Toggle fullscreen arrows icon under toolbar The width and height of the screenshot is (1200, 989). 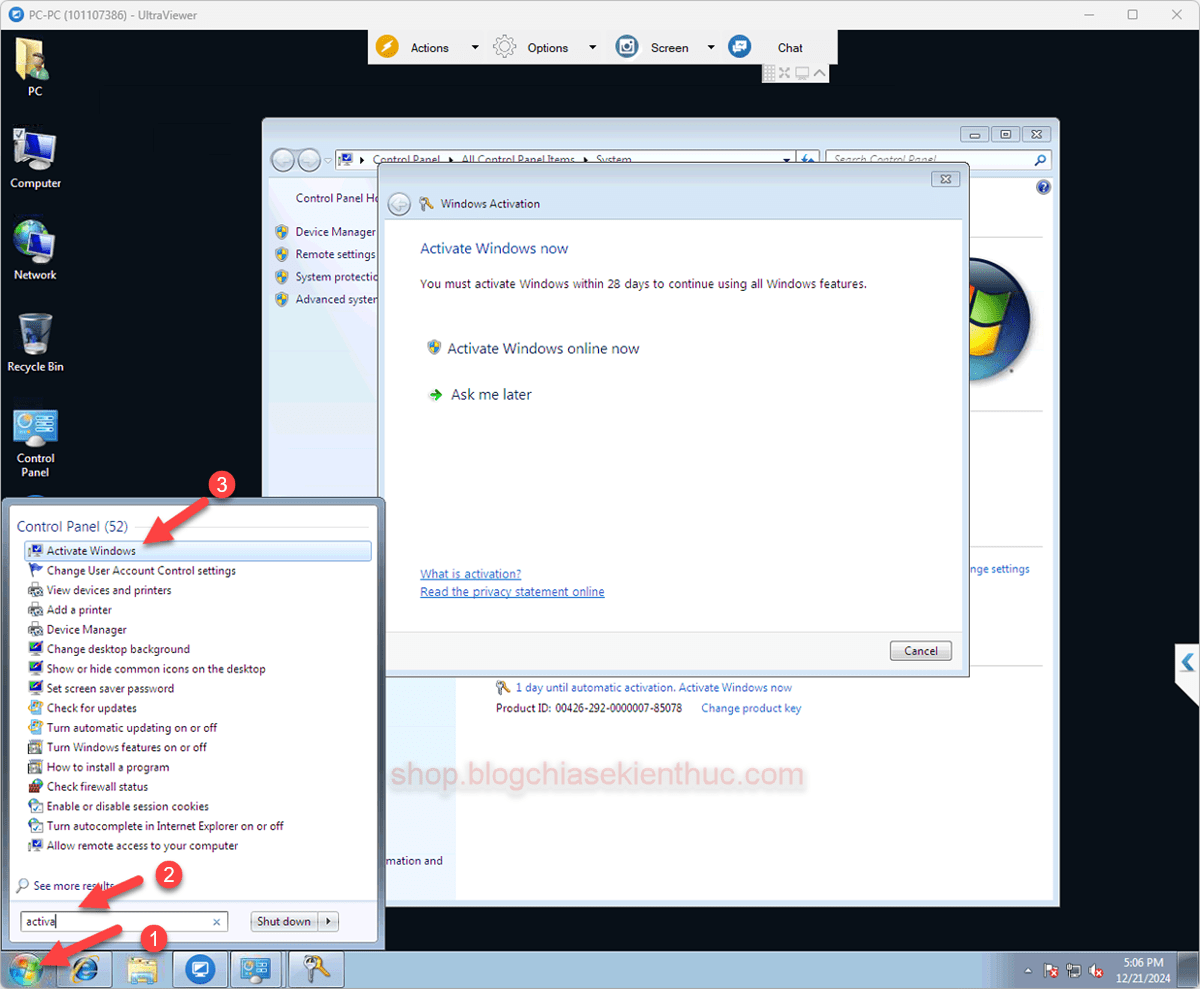[785, 73]
